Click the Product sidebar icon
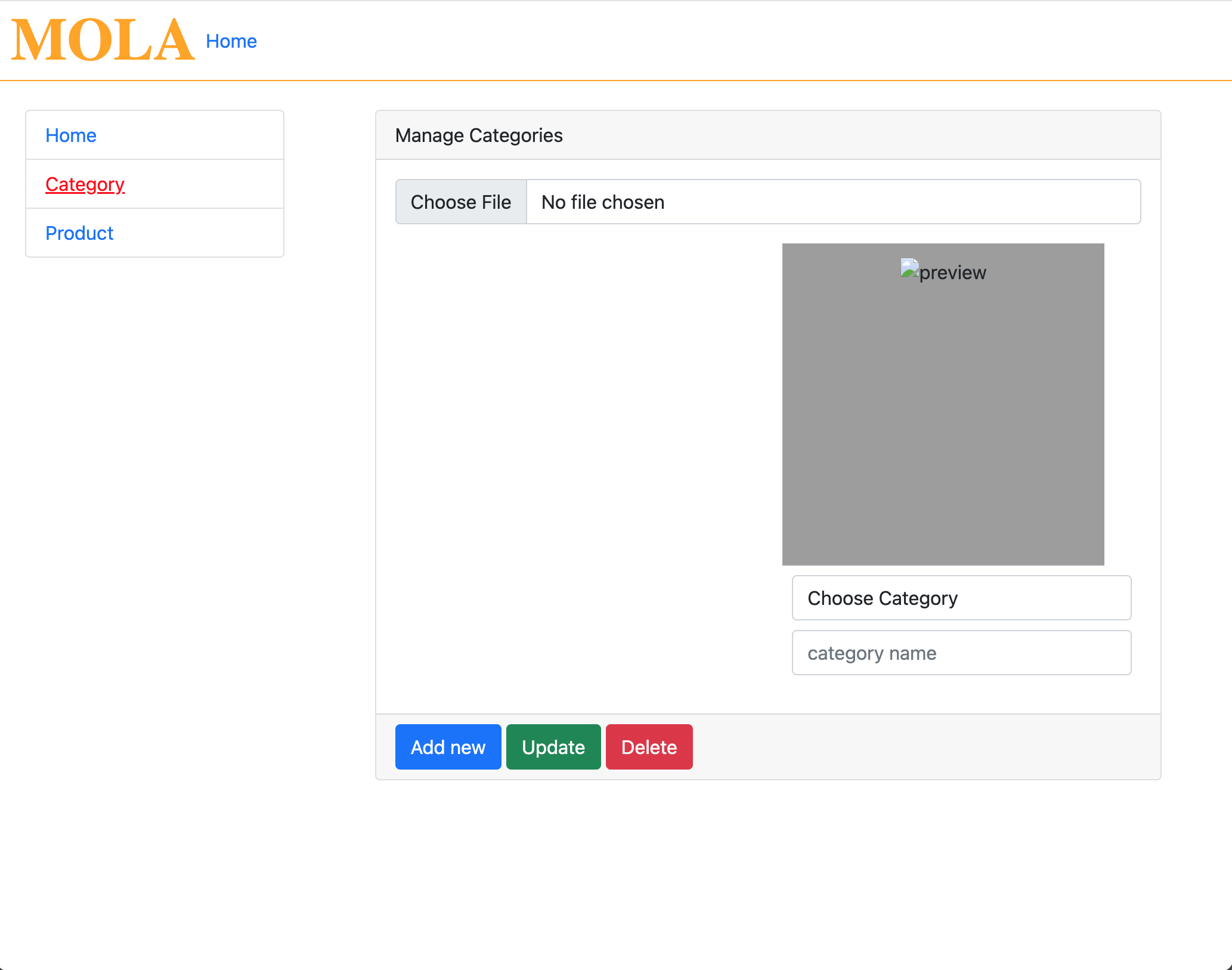 click(x=80, y=232)
